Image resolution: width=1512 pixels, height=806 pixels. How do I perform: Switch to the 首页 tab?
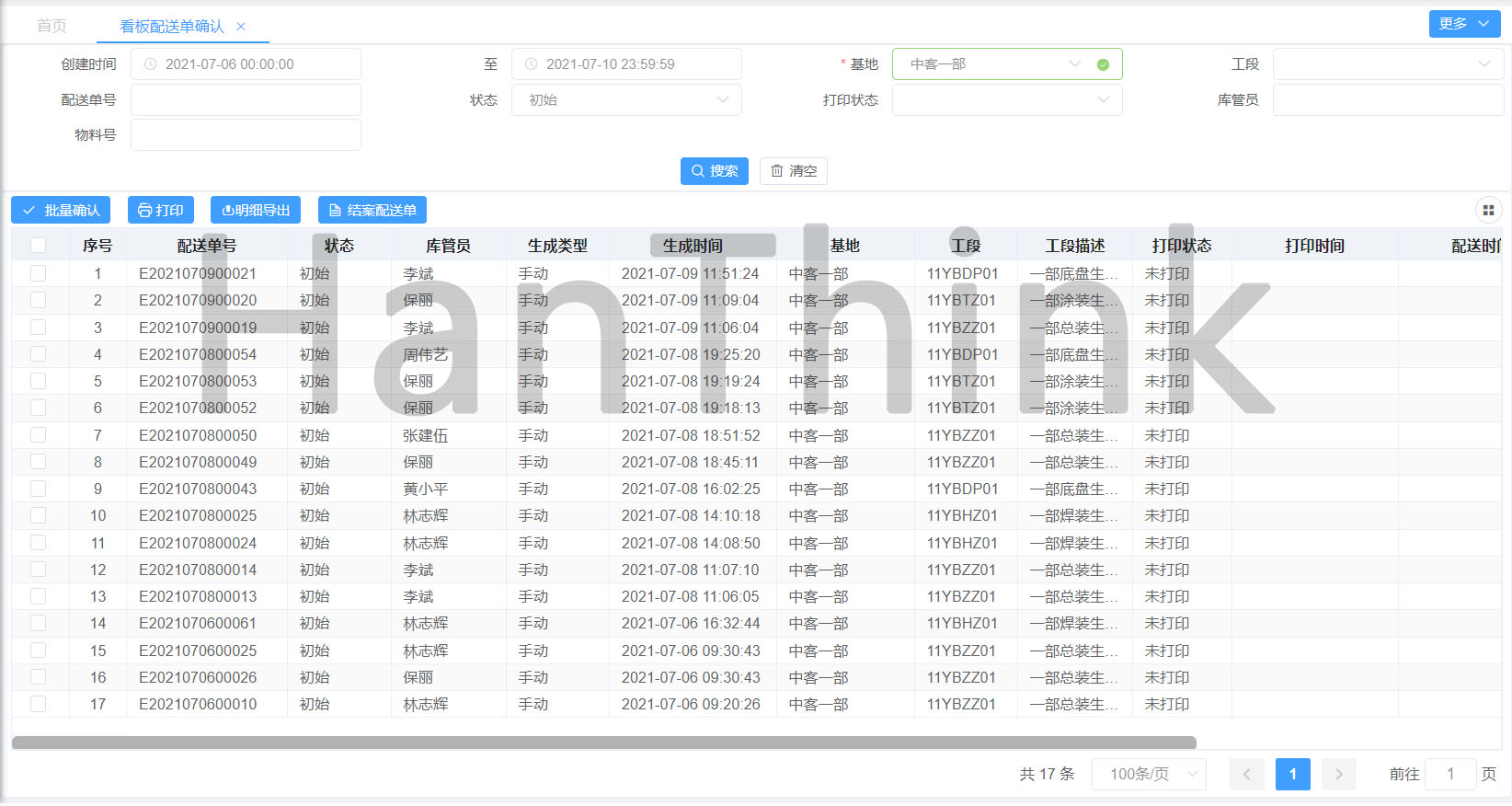(52, 27)
